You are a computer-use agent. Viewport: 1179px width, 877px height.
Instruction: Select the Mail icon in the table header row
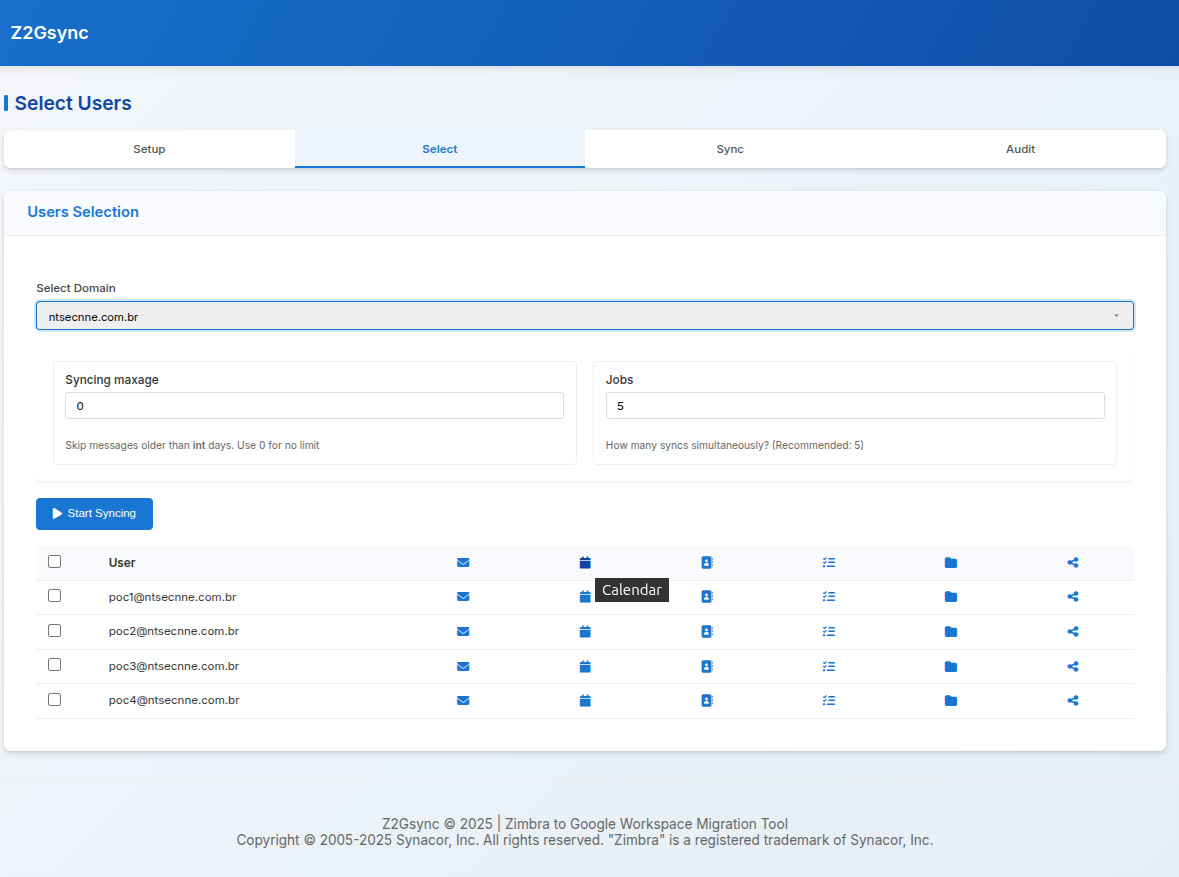click(463, 562)
